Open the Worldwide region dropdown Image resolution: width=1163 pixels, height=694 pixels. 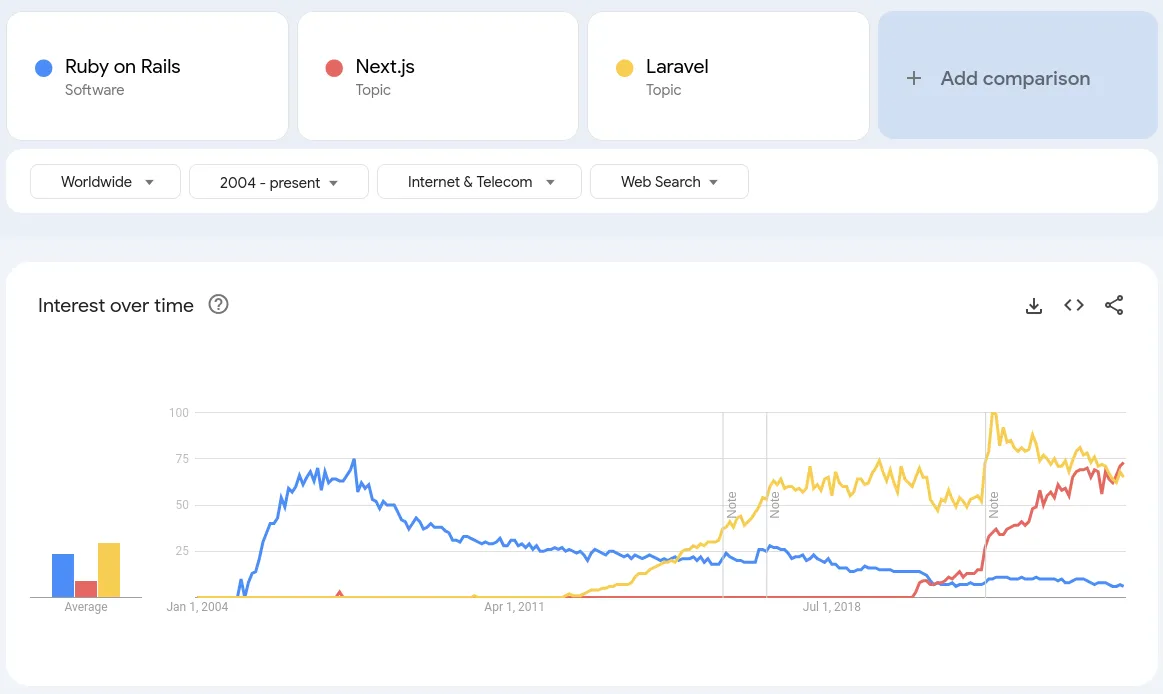[105, 182]
